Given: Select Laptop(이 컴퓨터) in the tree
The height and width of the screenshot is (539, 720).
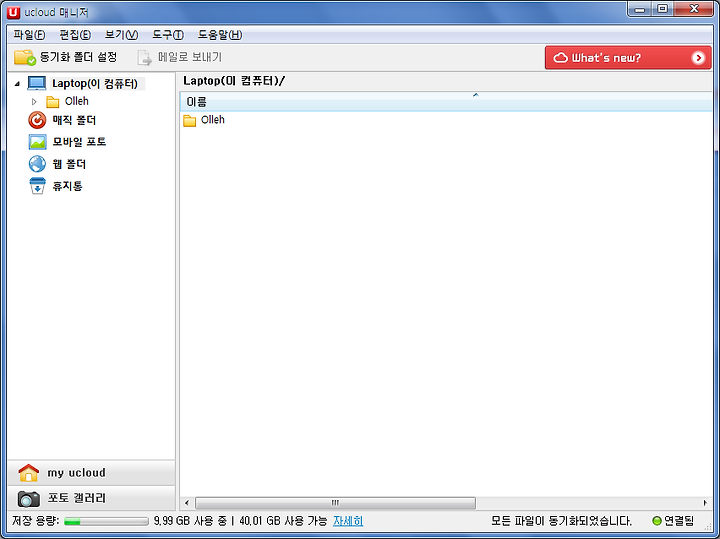Looking at the screenshot, I should tap(95, 84).
